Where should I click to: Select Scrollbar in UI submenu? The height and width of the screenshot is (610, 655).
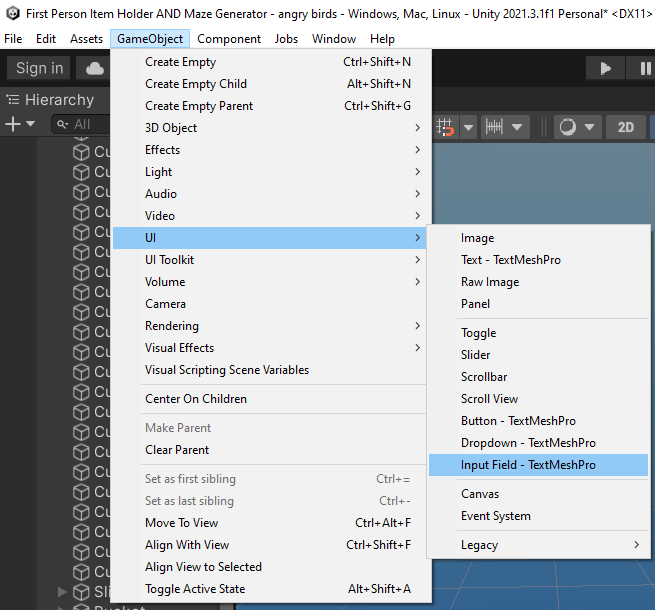(538, 377)
